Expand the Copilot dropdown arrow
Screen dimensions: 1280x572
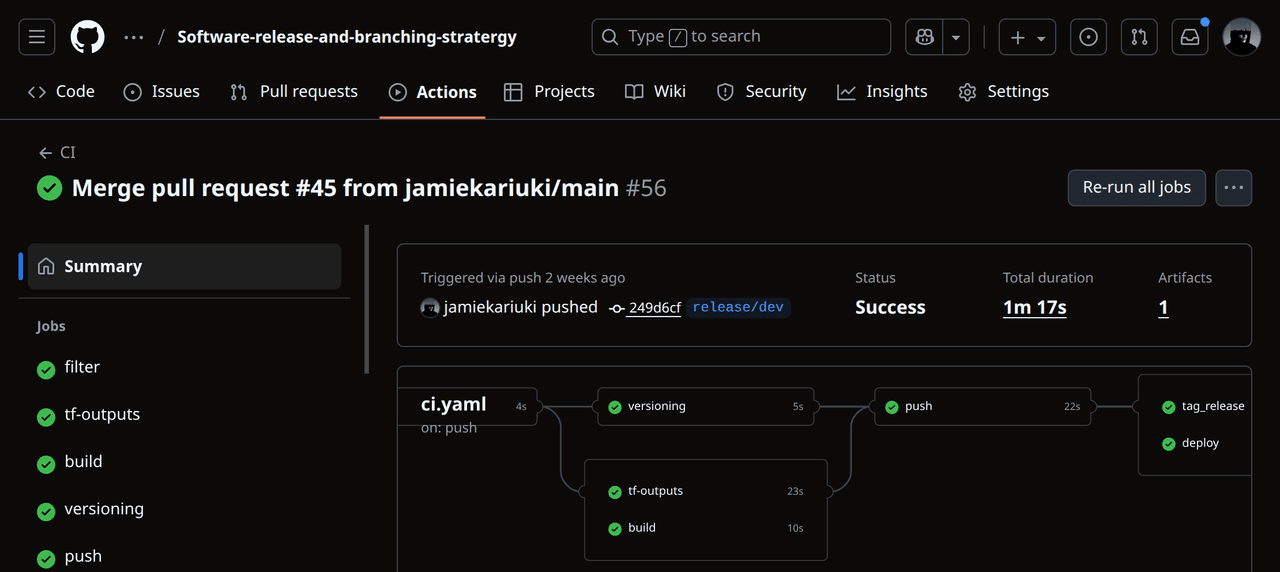coord(956,37)
